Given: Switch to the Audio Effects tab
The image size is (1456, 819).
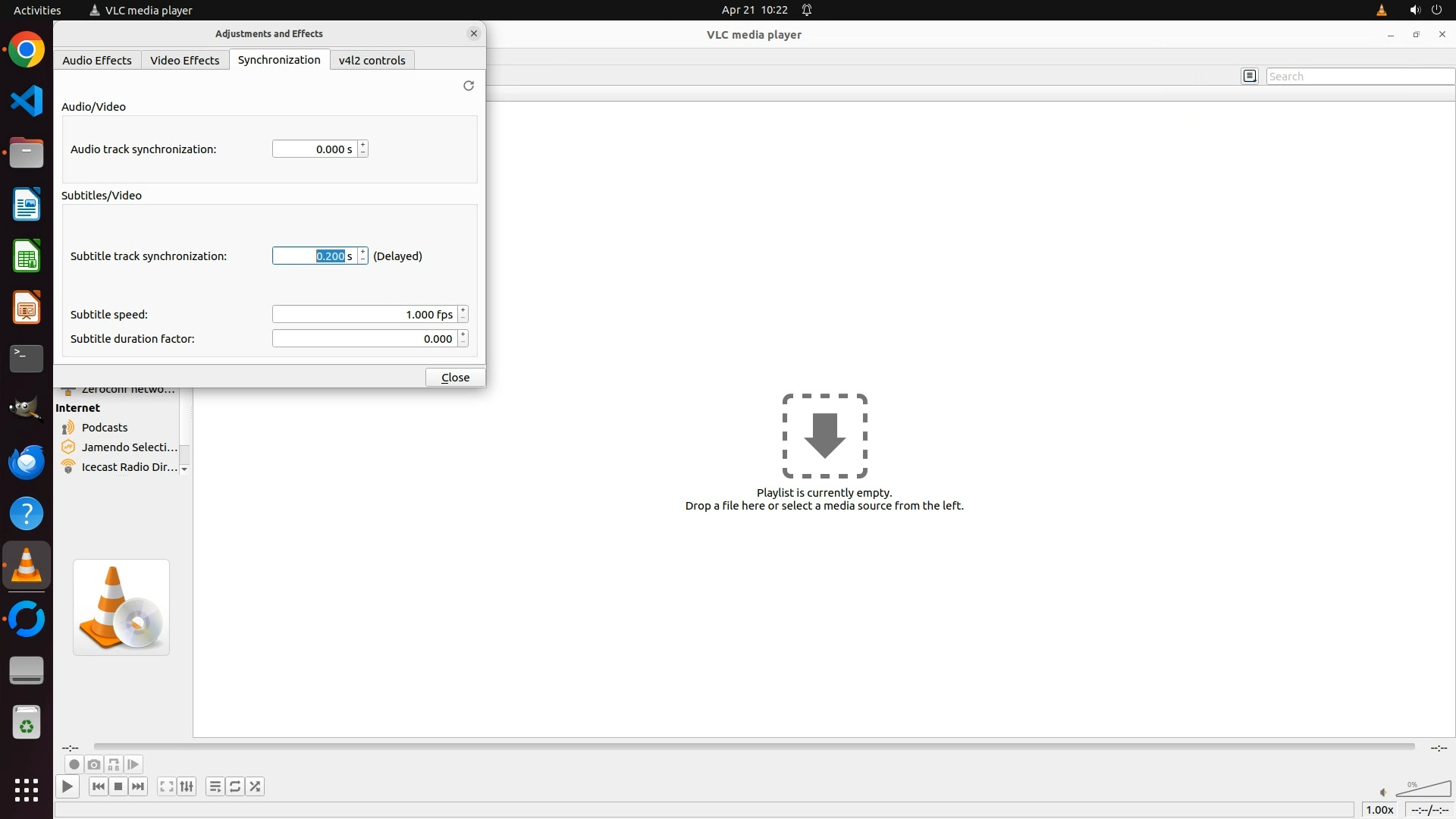Looking at the screenshot, I should pos(97,60).
